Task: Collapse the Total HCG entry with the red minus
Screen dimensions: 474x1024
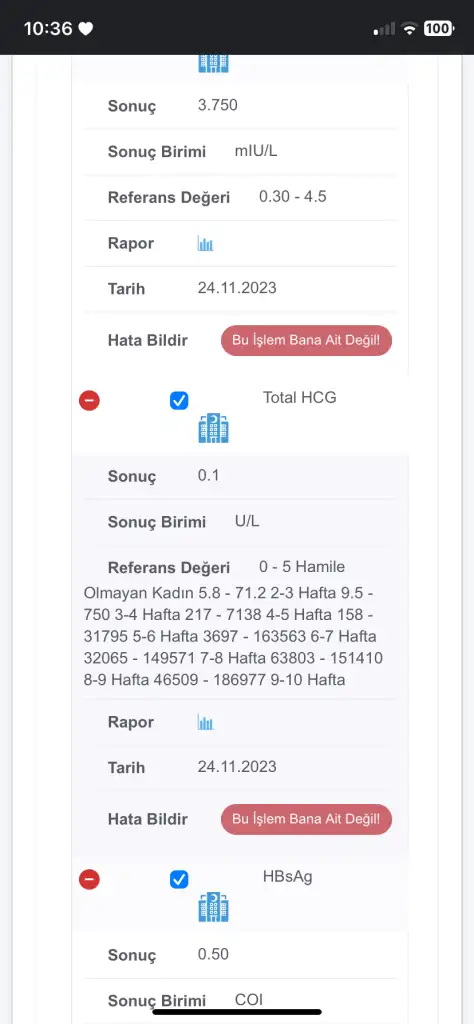Action: point(89,400)
